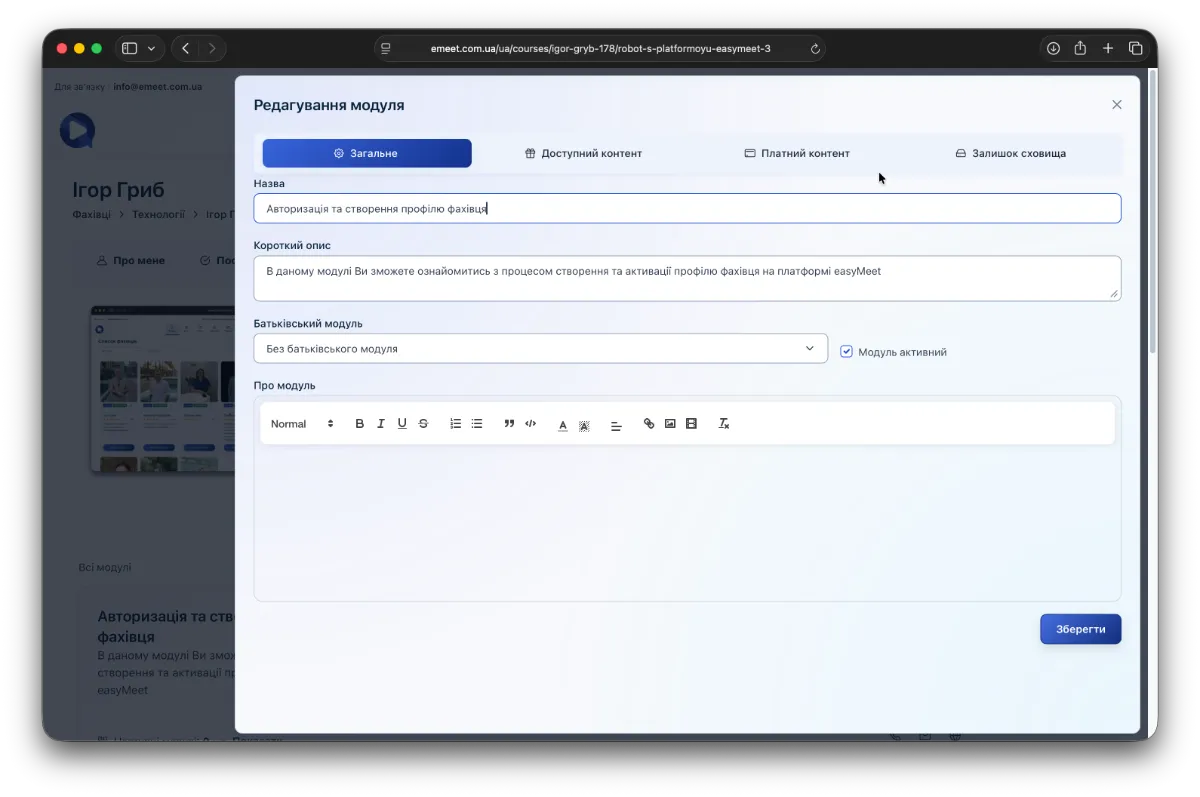Insert a numbered list
The width and height of the screenshot is (1200, 797).
[456, 424]
